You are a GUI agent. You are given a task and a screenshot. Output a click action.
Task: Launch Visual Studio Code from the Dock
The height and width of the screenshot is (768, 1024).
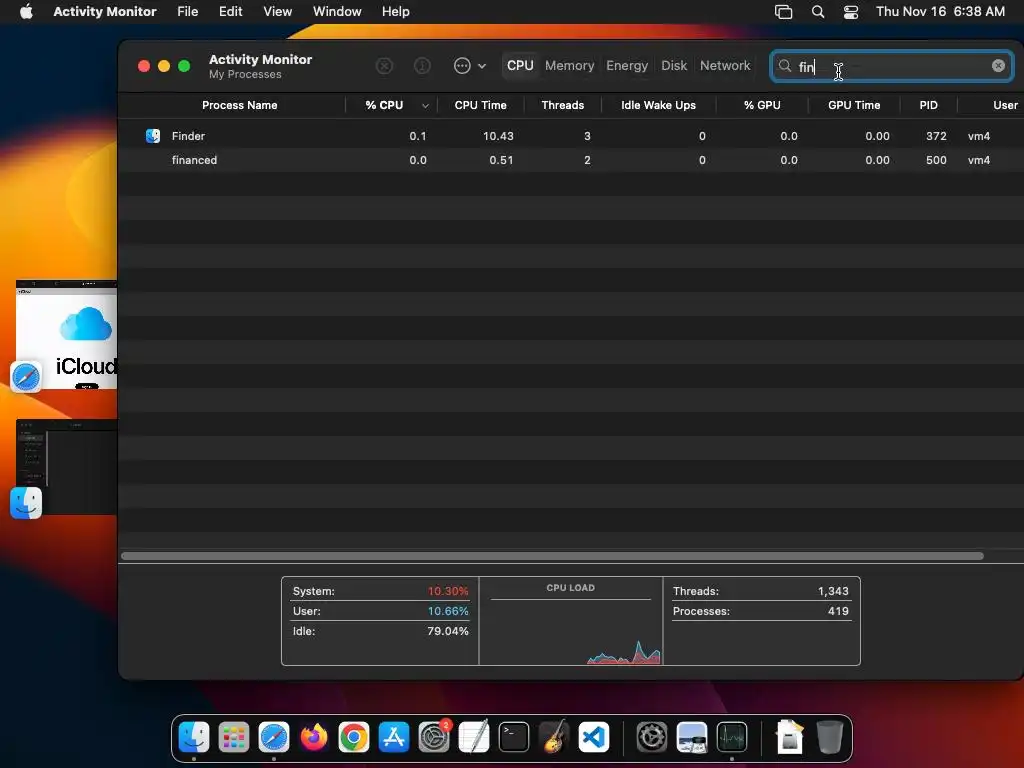click(594, 737)
